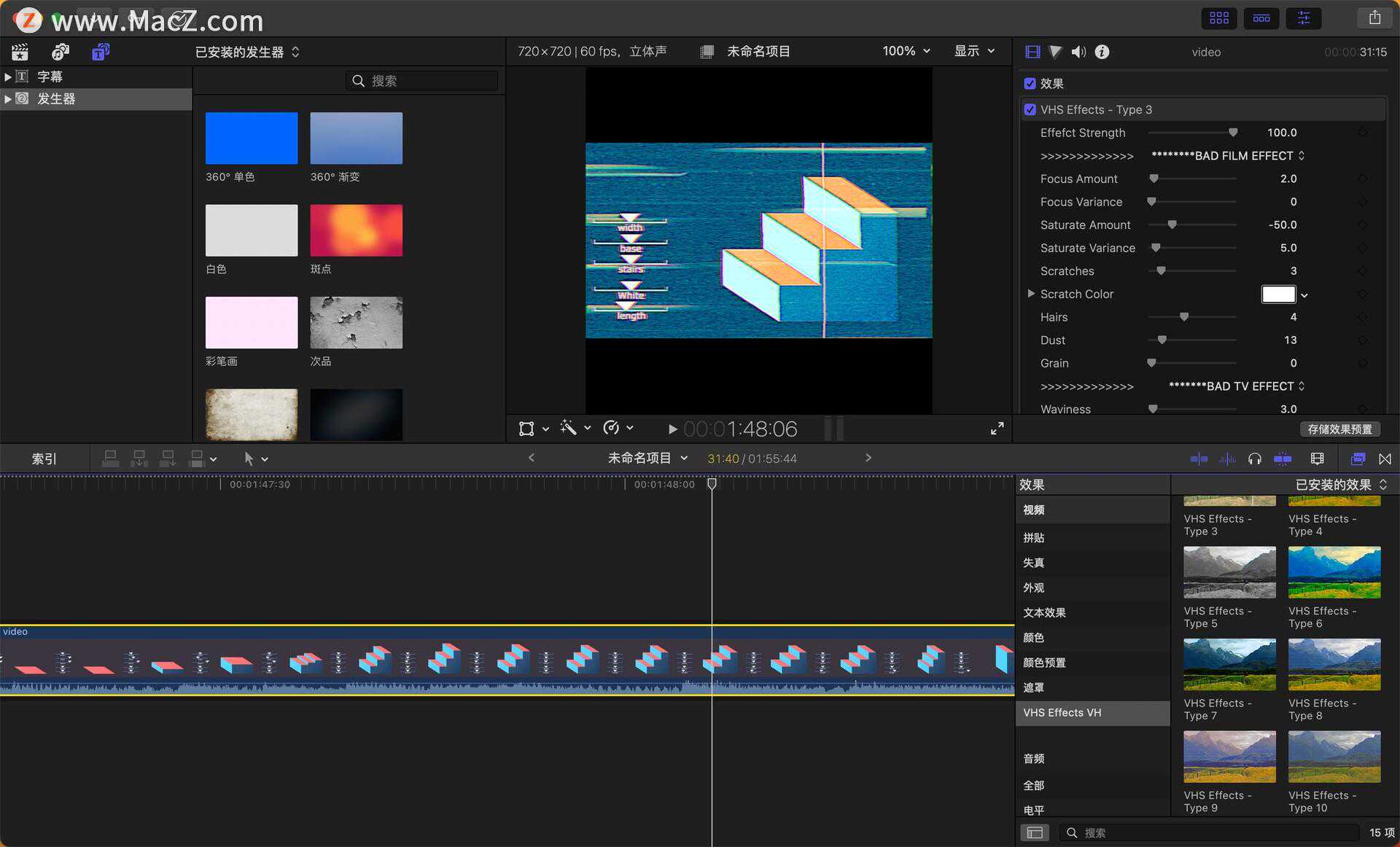Screen dimensions: 1400x847
Task: Disable the VHS Effects - Type 3 checkbox
Action: (1030, 109)
